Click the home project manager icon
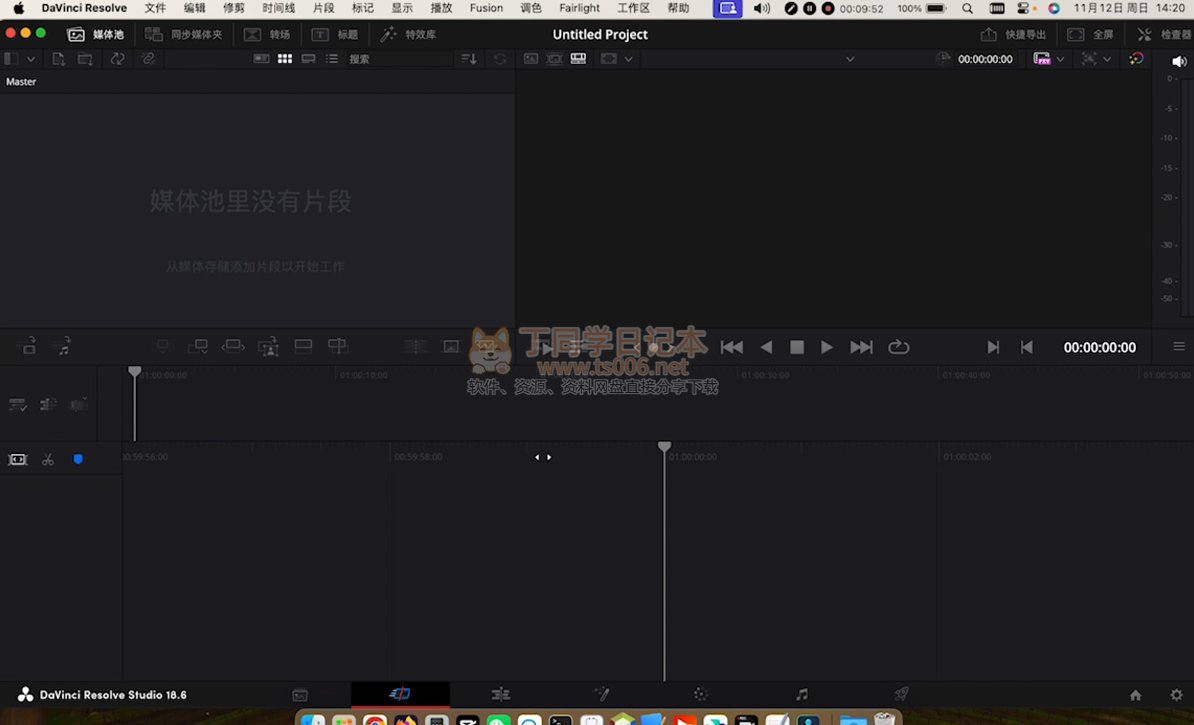1194x725 pixels. coord(1135,695)
